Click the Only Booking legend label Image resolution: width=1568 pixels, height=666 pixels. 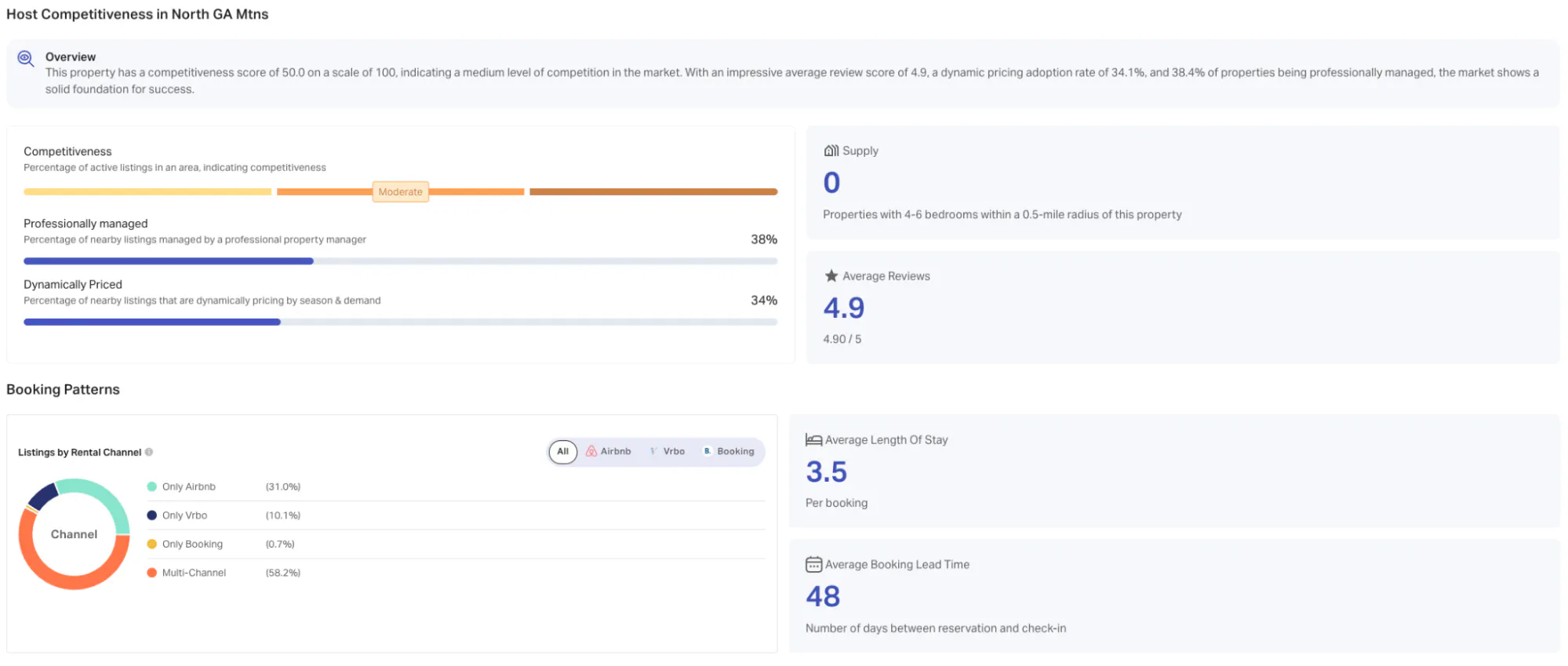[x=192, y=544]
